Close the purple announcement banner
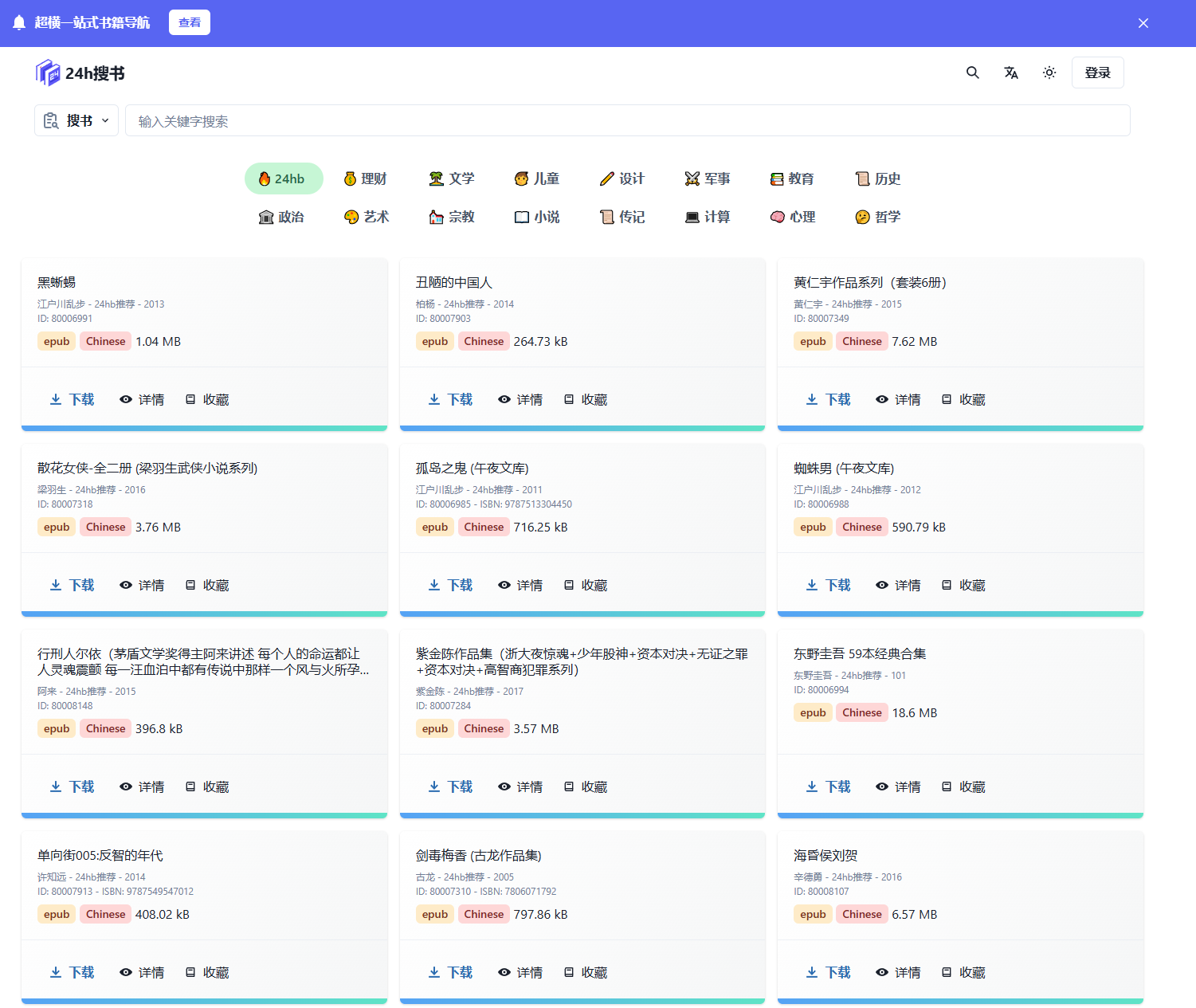 click(1143, 23)
